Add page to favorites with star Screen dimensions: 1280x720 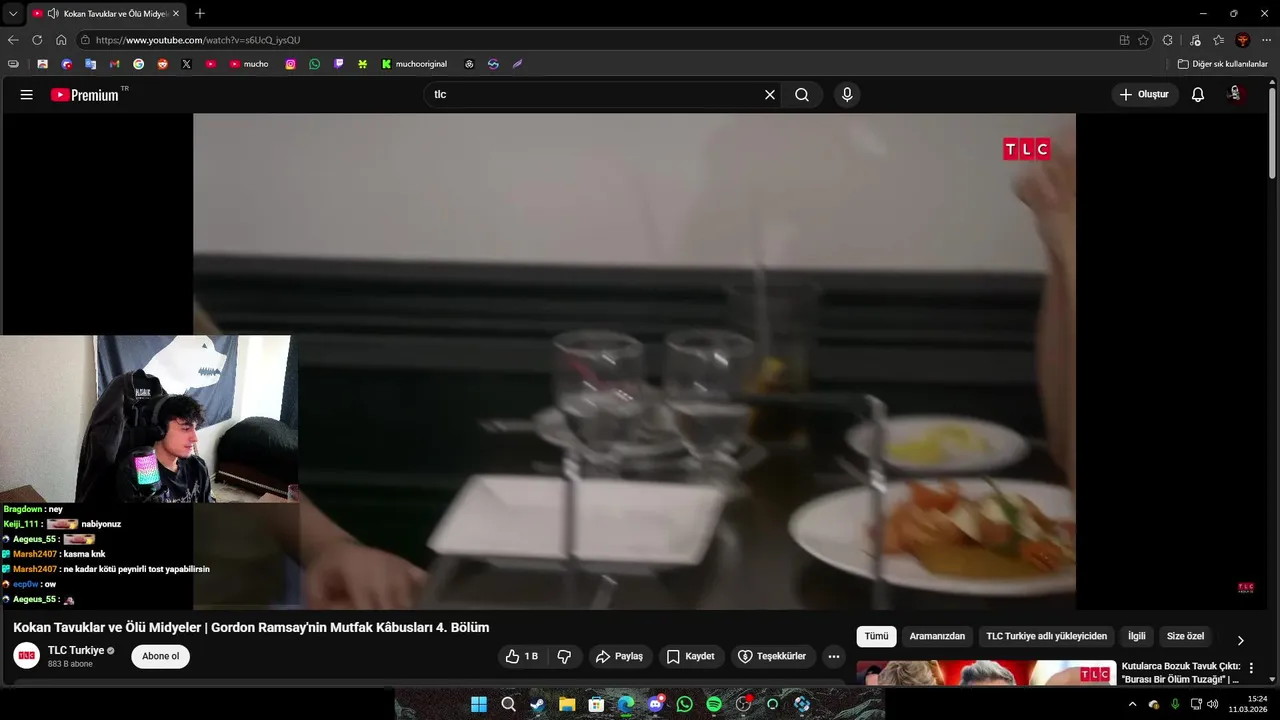click(x=1143, y=40)
